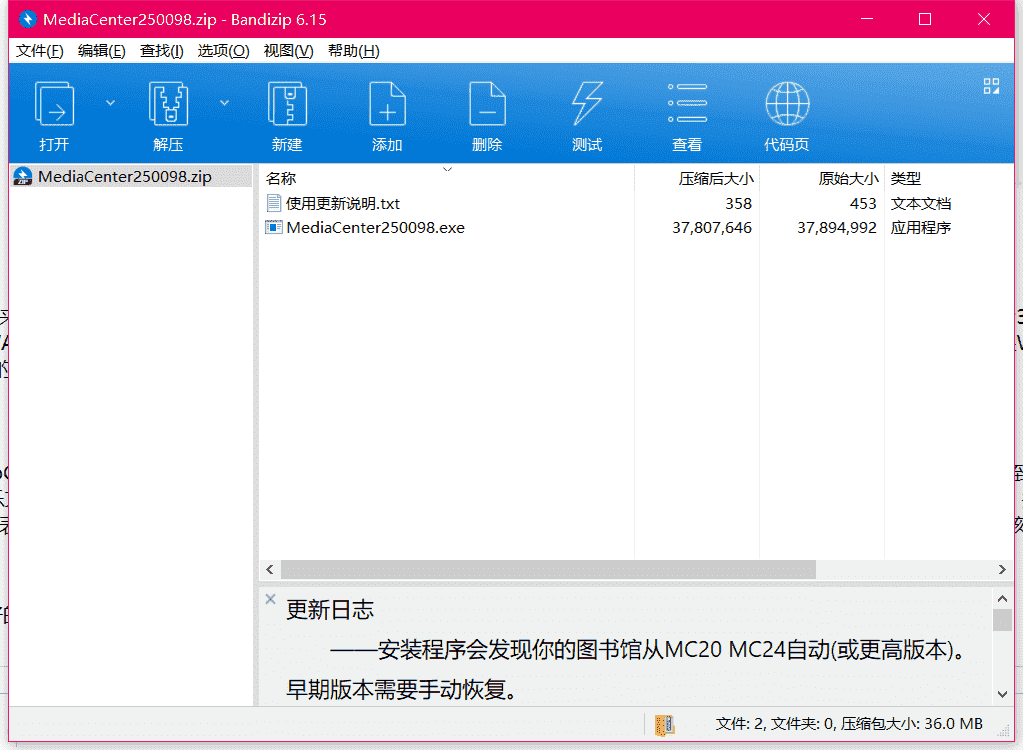Open the 选项(O) menu
Viewport: 1023px width, 750px height.
coord(223,51)
